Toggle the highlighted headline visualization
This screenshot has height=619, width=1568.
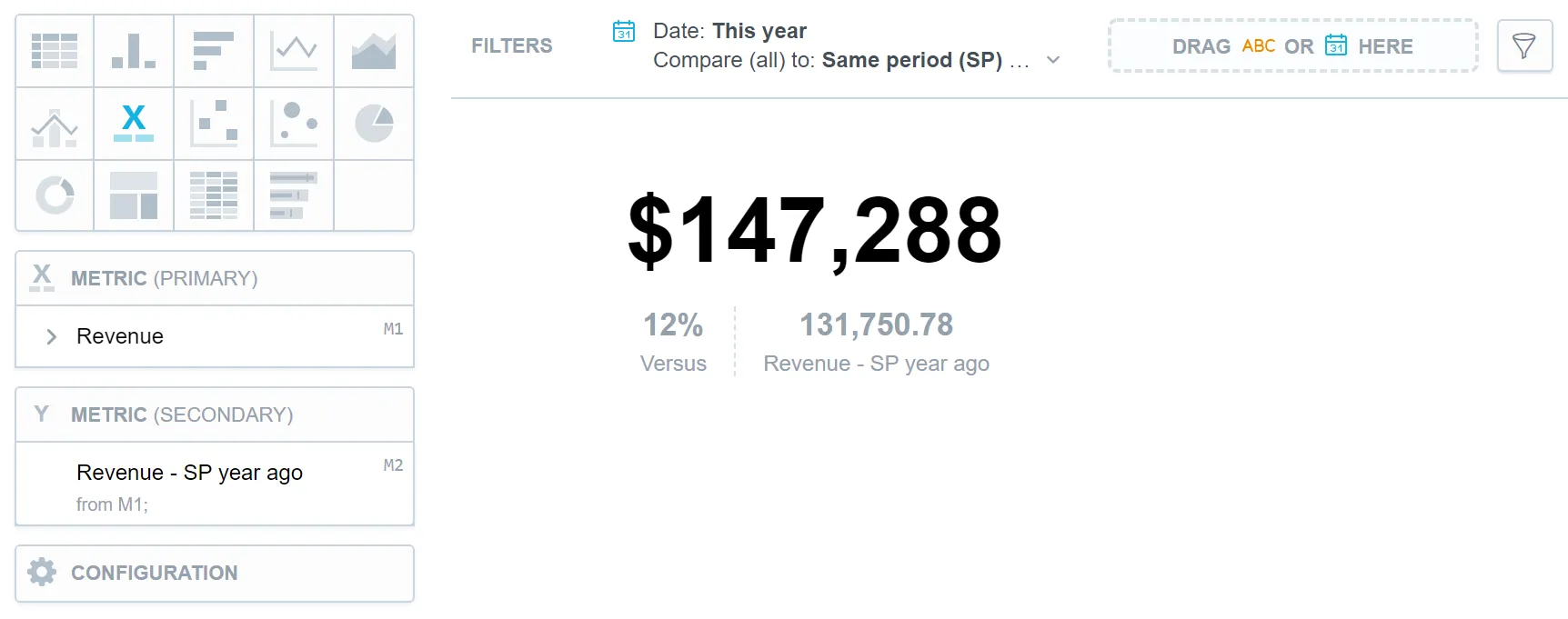[134, 124]
